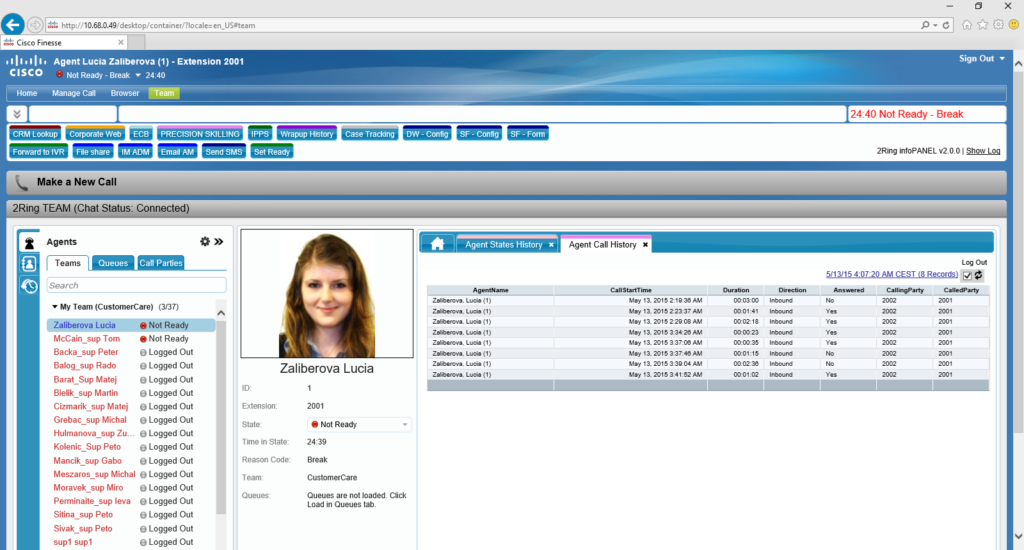Click the Email AM button
Viewport: 1024px width, 550px height.
click(177, 152)
